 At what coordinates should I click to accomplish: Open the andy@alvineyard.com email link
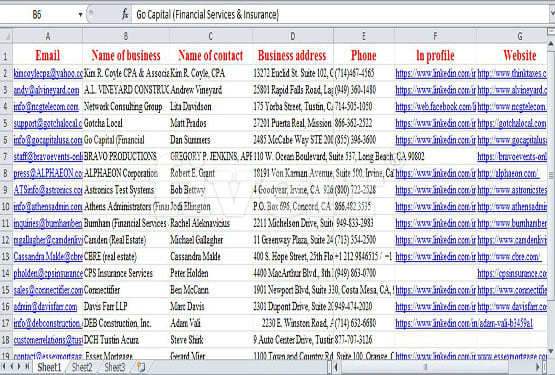pyautogui.click(x=46, y=90)
